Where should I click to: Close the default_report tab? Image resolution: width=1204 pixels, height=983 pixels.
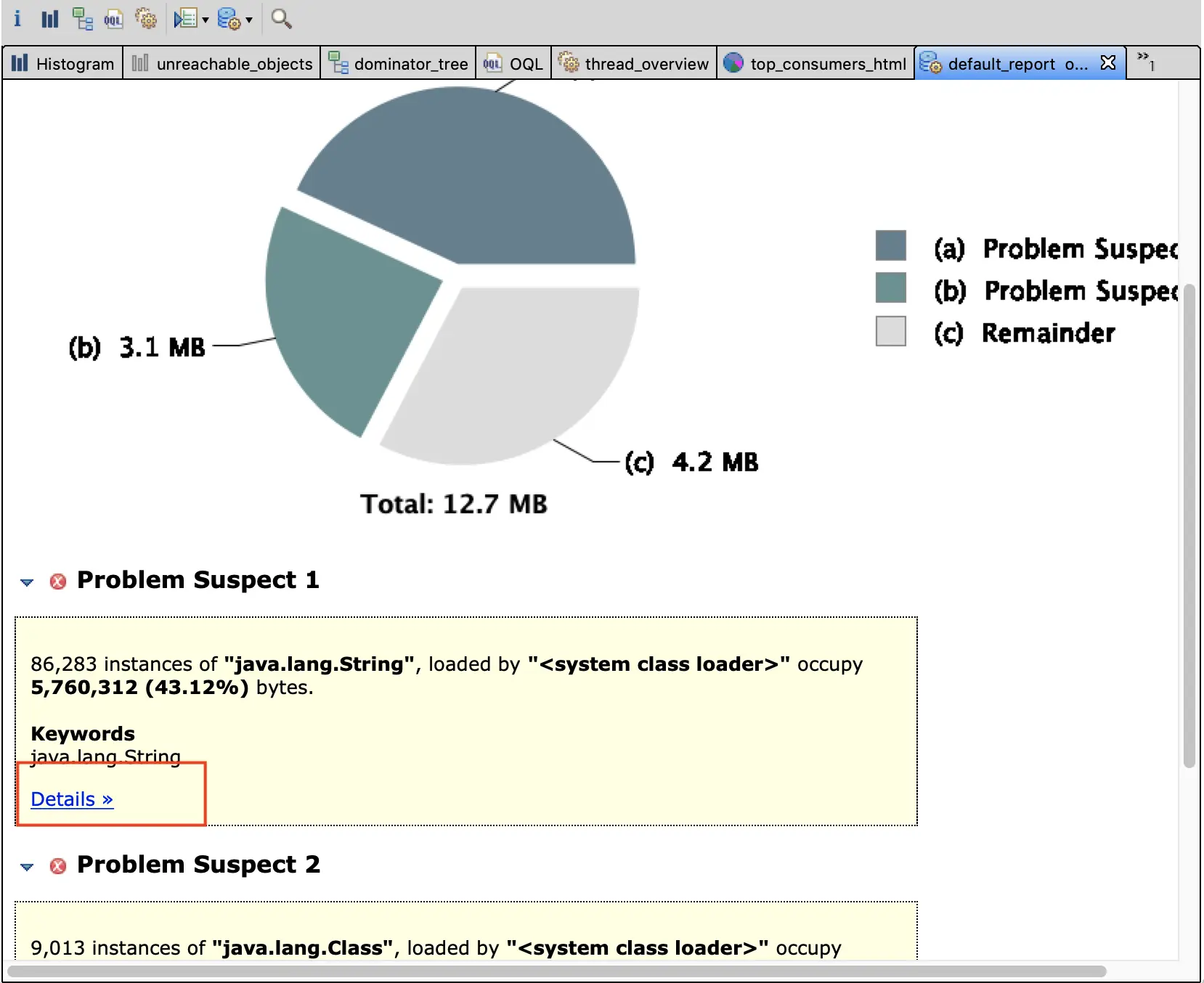tap(1108, 63)
